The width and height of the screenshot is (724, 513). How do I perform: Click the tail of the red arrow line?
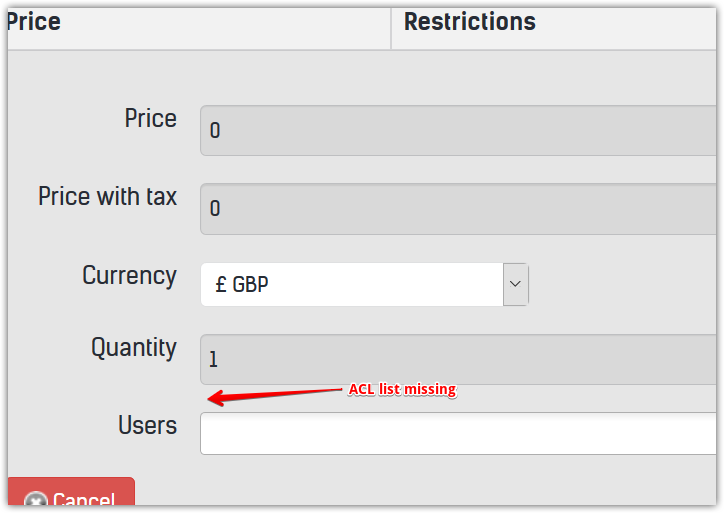tap(340, 390)
